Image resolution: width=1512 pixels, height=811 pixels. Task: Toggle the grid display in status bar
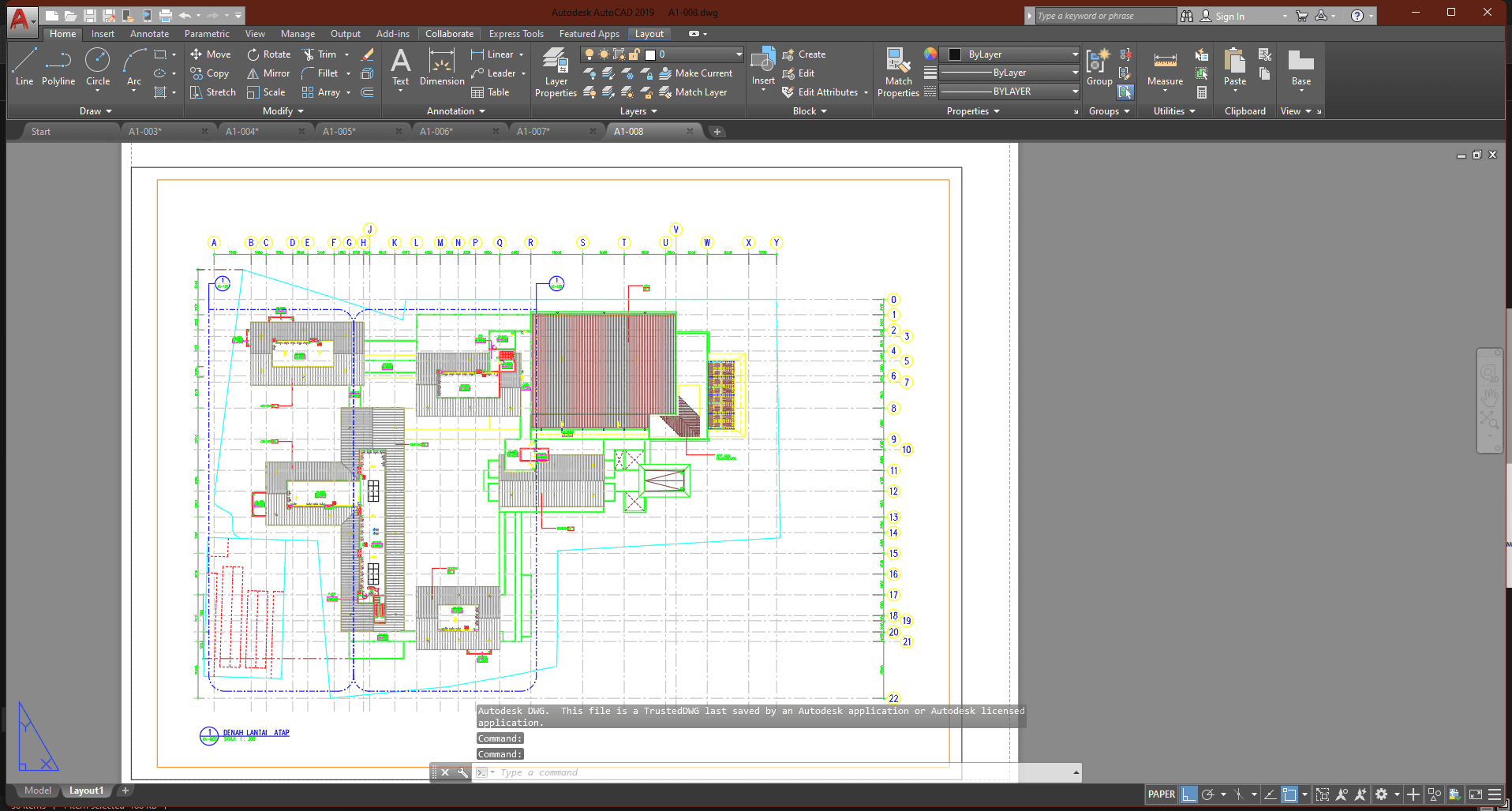1188,794
